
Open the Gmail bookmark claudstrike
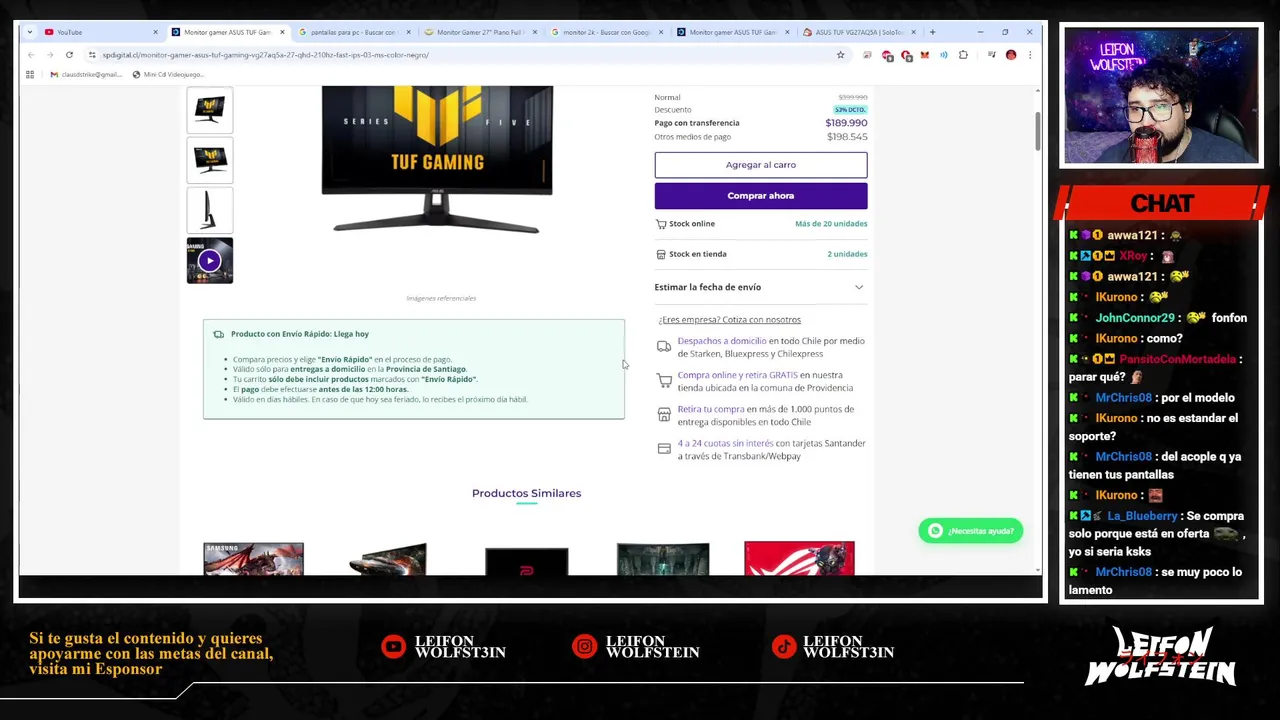click(86, 74)
